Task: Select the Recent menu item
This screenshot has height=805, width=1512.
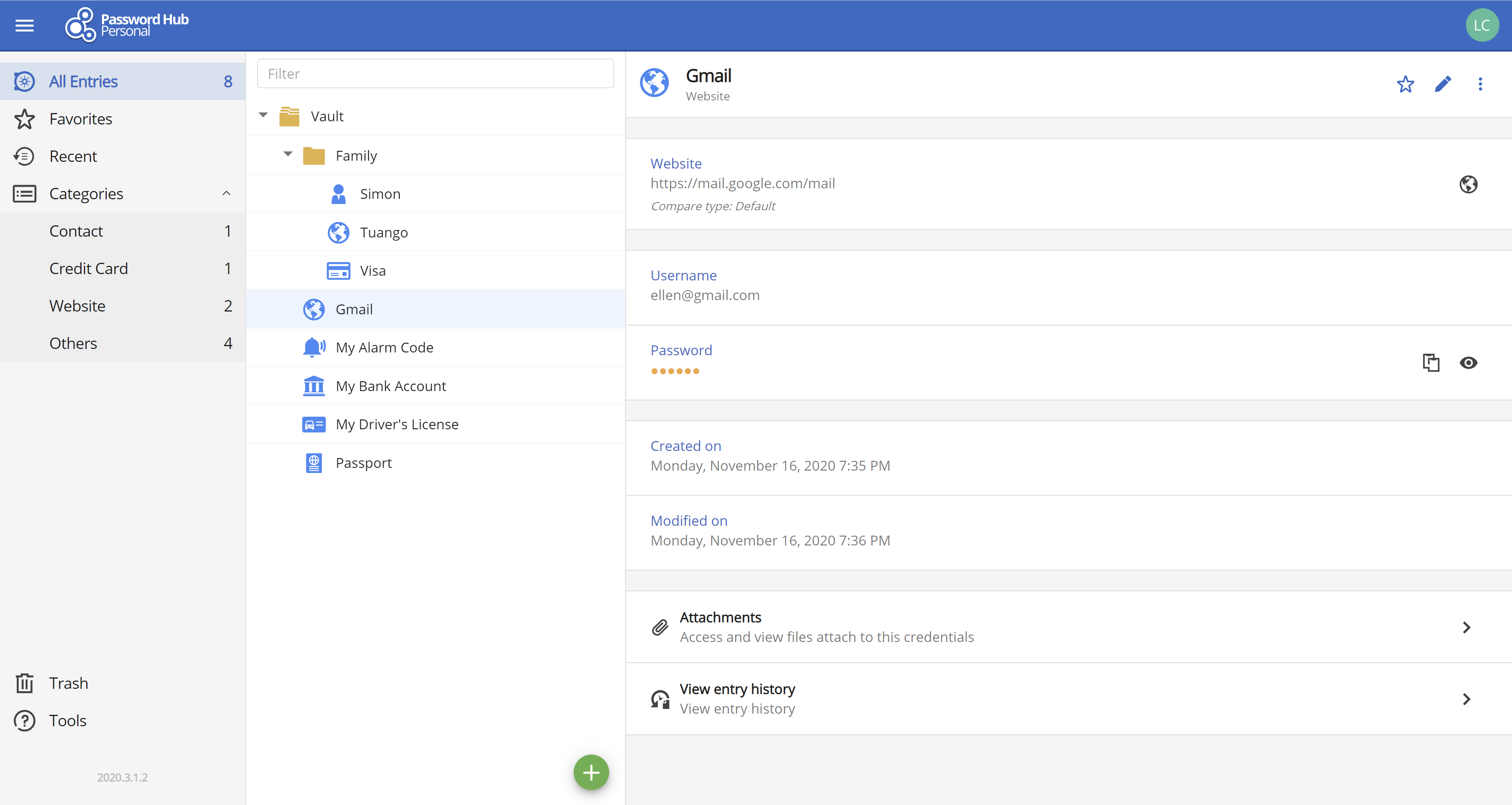Action: click(73, 156)
